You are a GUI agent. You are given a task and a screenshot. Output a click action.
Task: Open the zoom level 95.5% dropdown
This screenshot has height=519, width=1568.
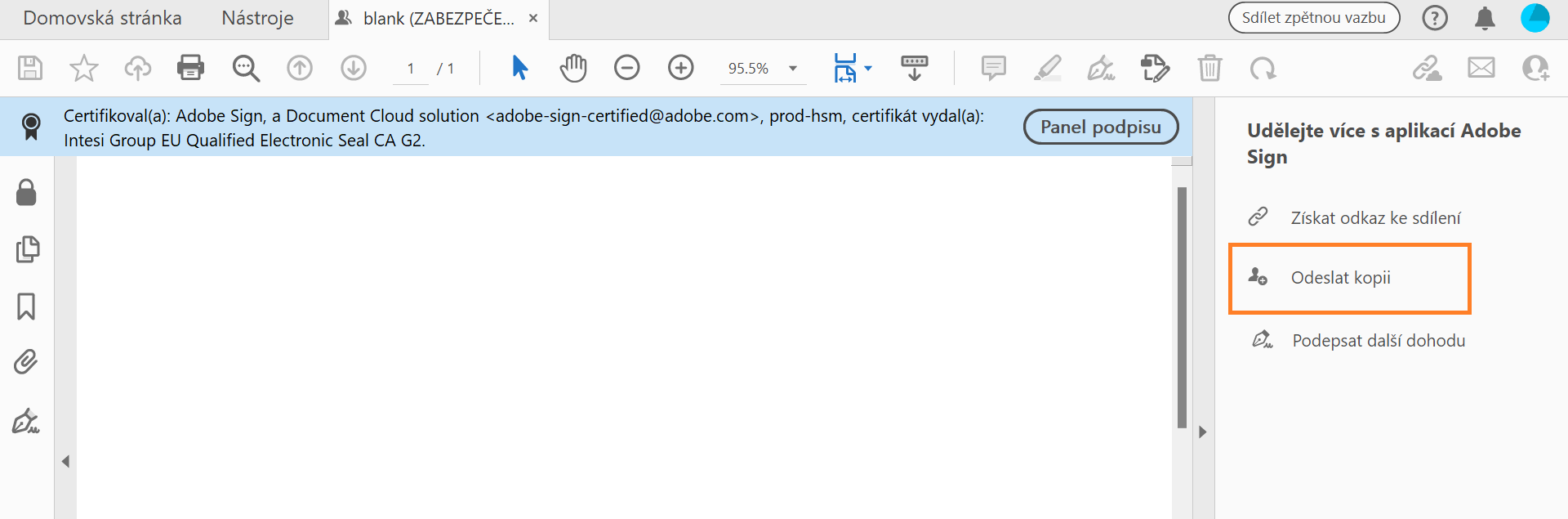pos(792,69)
